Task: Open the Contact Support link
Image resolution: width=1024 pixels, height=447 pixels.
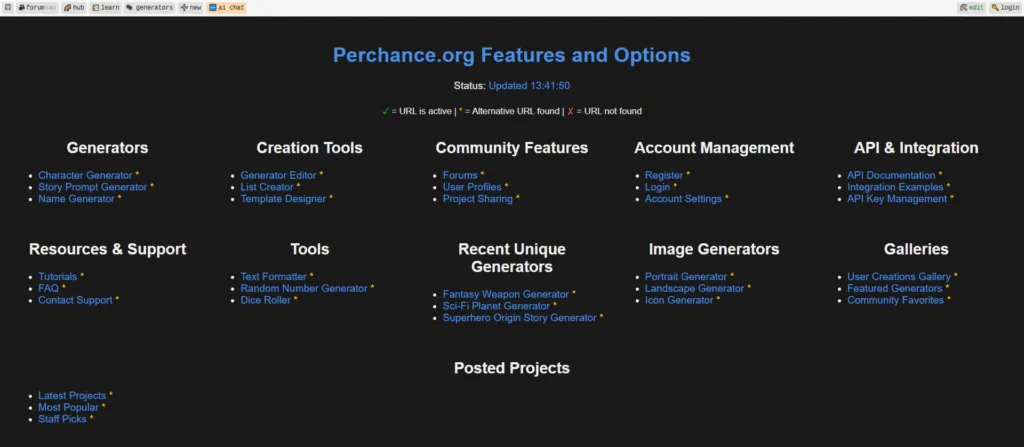Action: point(75,300)
